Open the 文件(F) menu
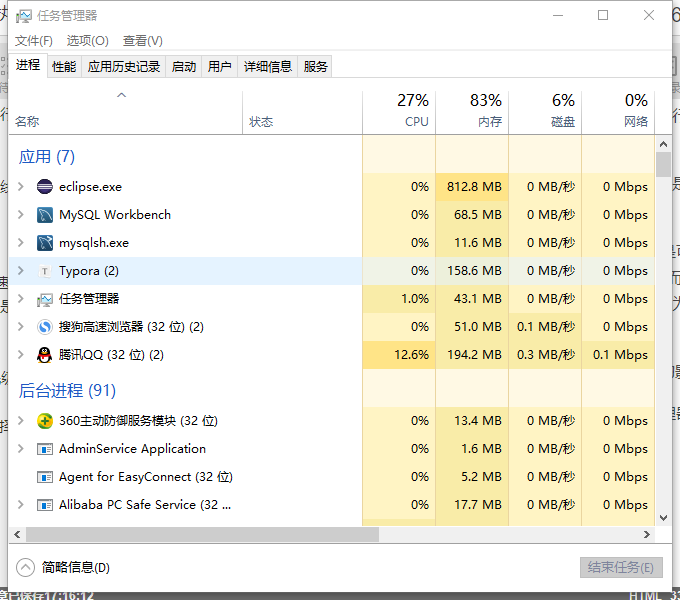Screen dimensions: 680x600 coord(34,41)
